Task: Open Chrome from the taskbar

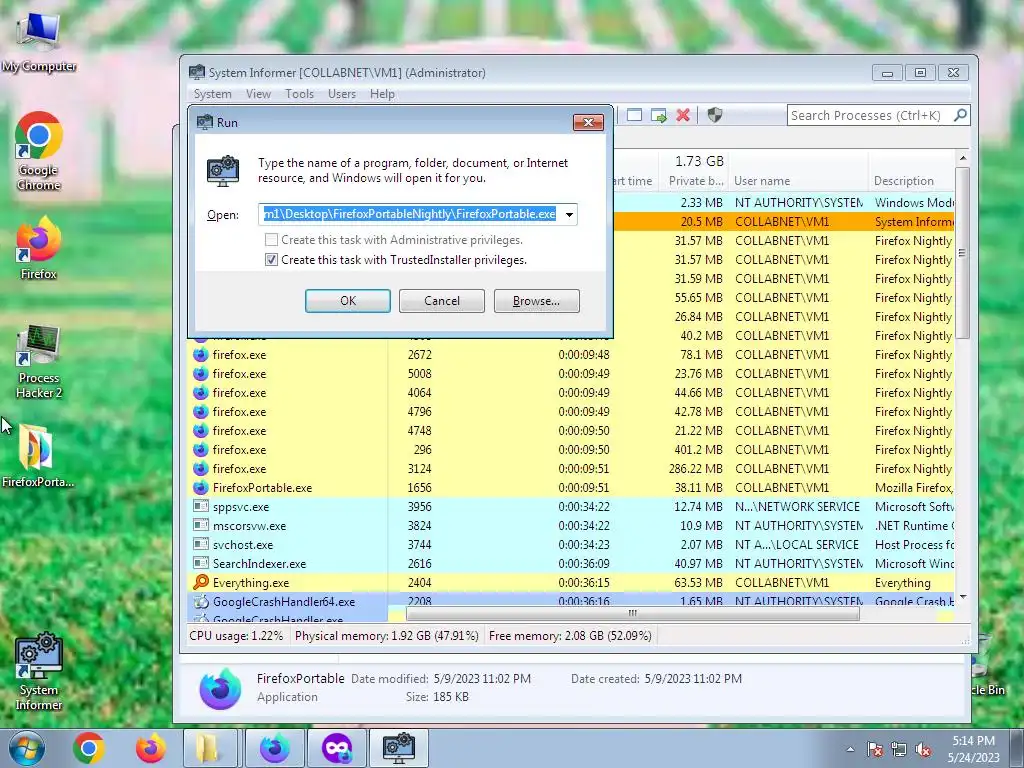Action: 89,748
